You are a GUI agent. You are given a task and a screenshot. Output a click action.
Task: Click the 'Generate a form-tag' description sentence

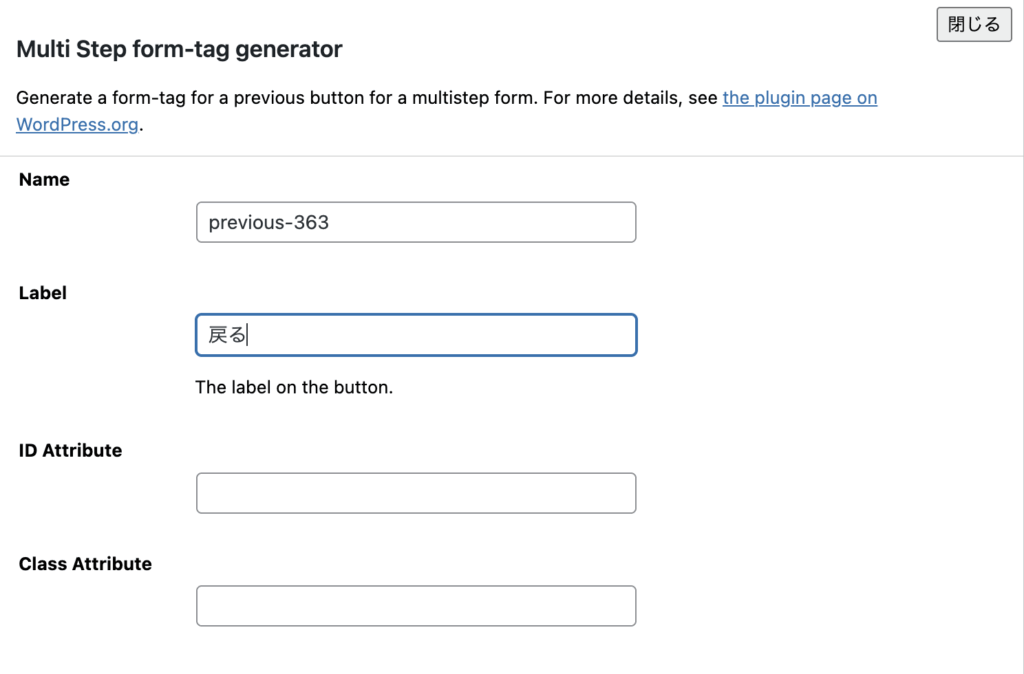(x=360, y=98)
